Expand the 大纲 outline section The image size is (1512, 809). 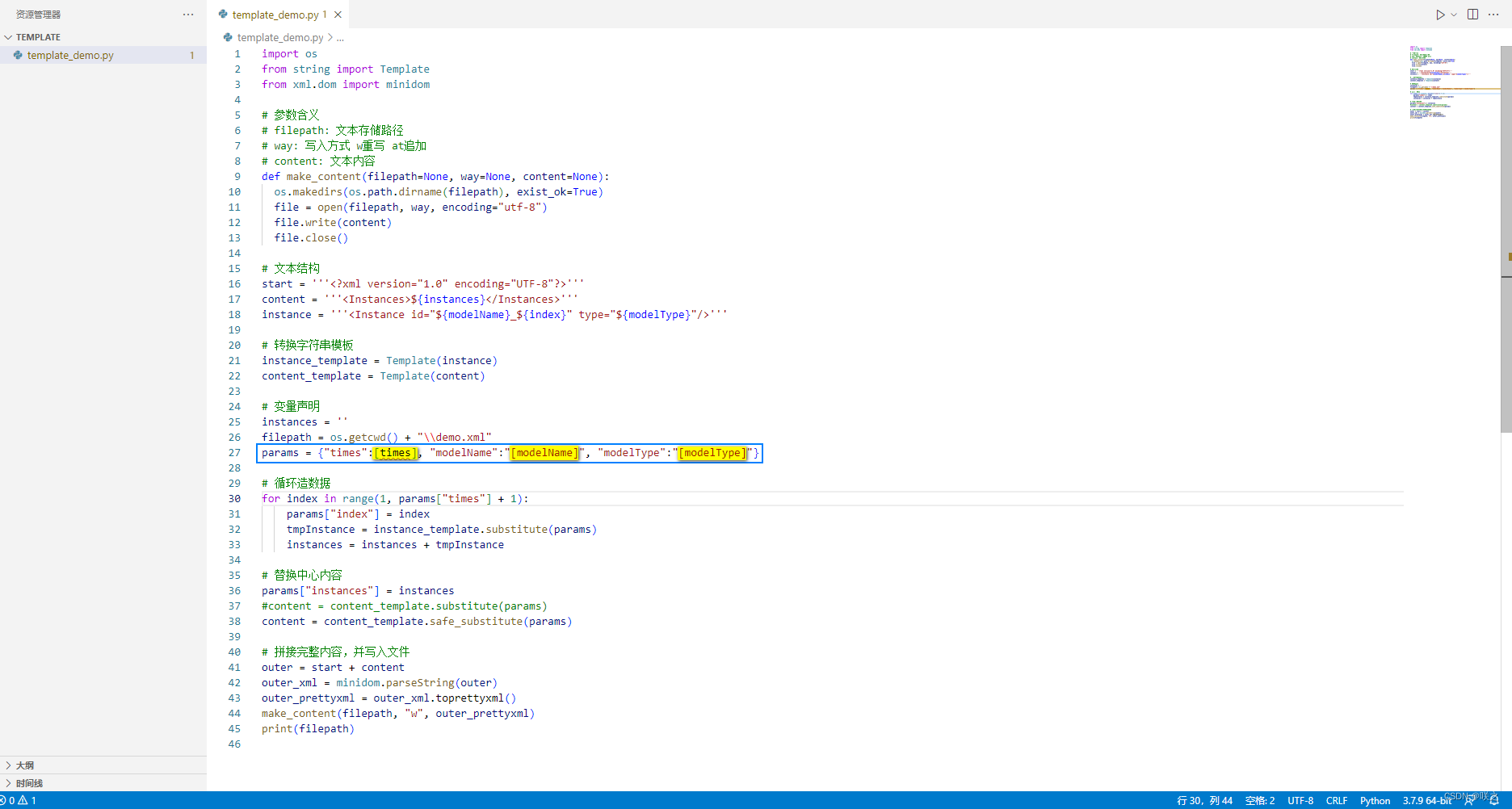[x=25, y=765]
